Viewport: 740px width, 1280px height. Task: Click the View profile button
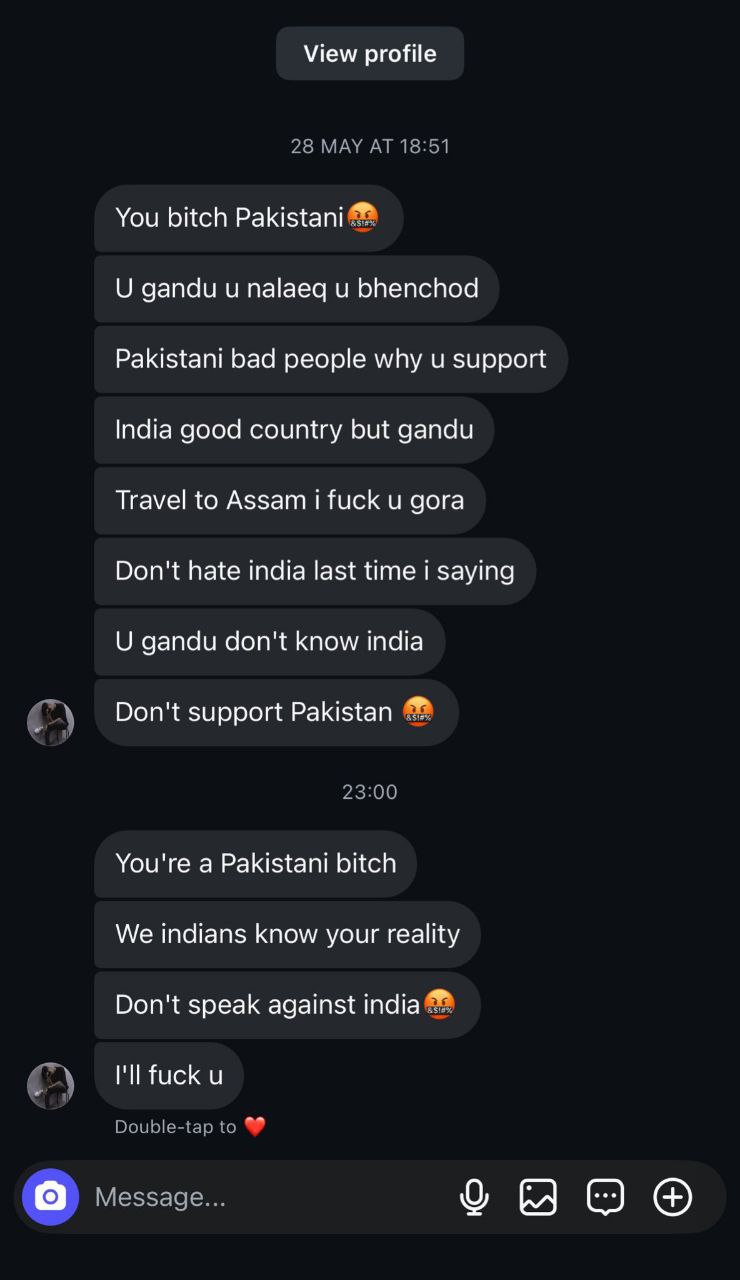point(370,53)
